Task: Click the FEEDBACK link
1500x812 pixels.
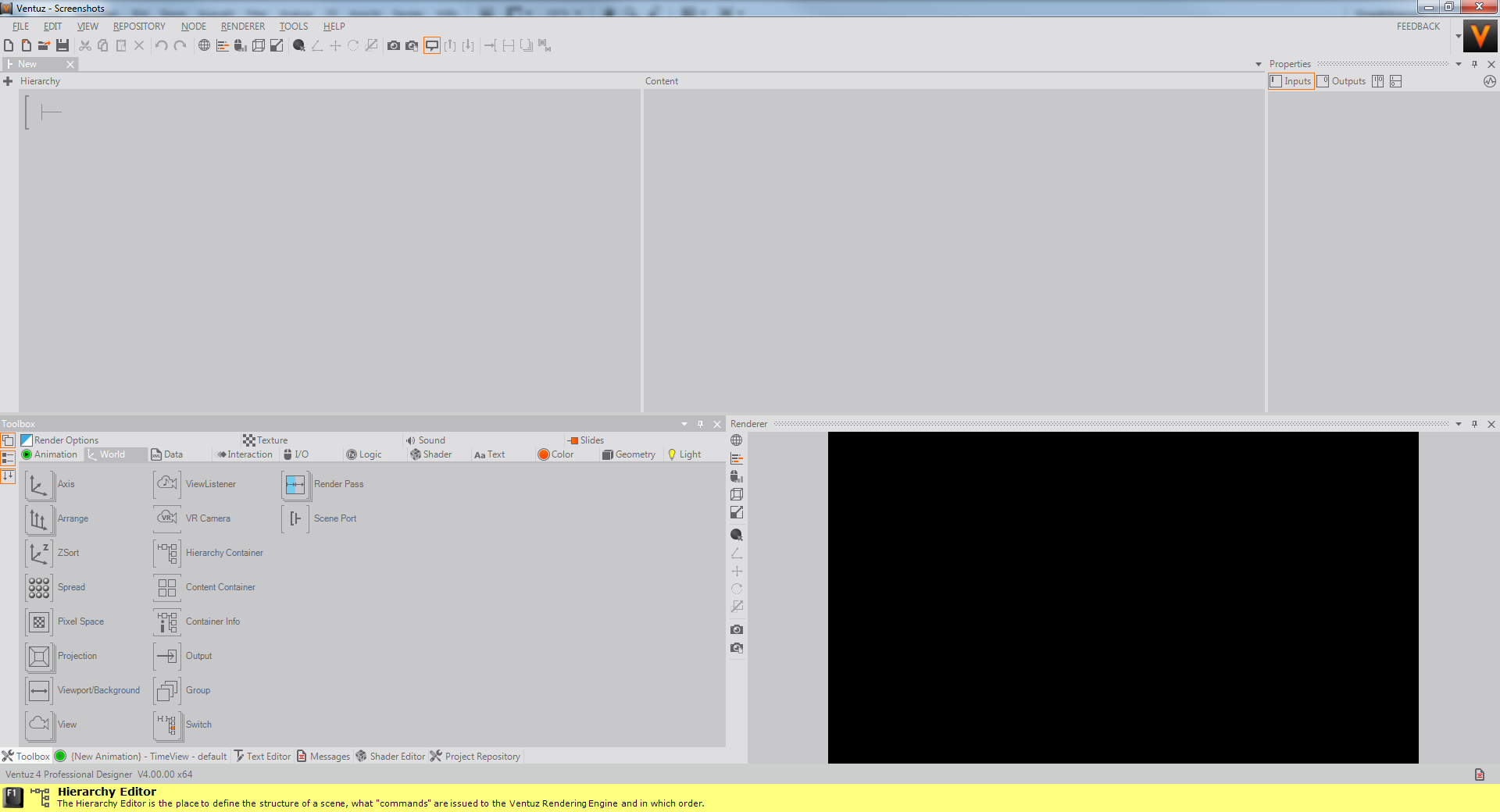Action: point(1418,27)
